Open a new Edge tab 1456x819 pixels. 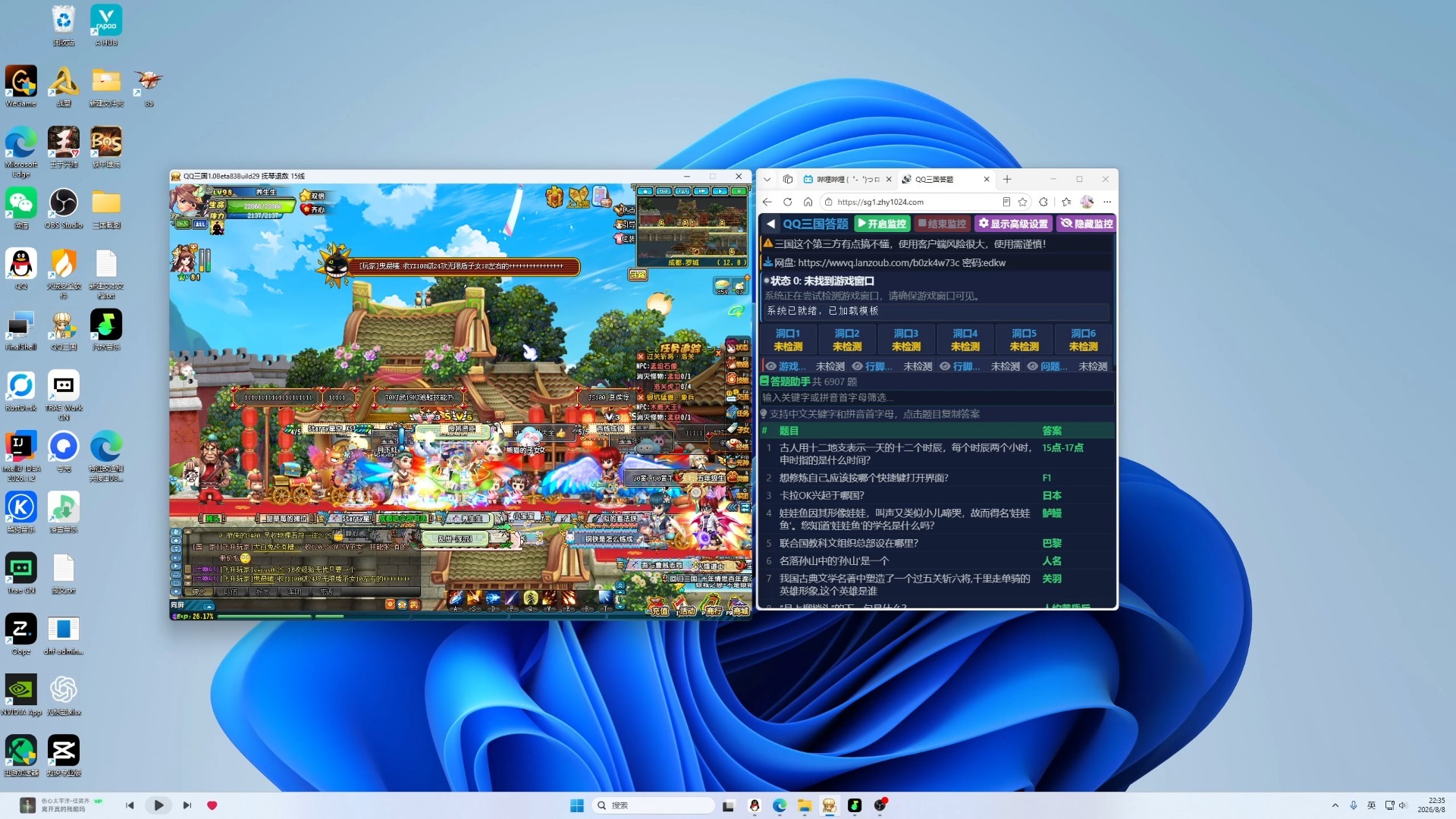tap(1007, 180)
